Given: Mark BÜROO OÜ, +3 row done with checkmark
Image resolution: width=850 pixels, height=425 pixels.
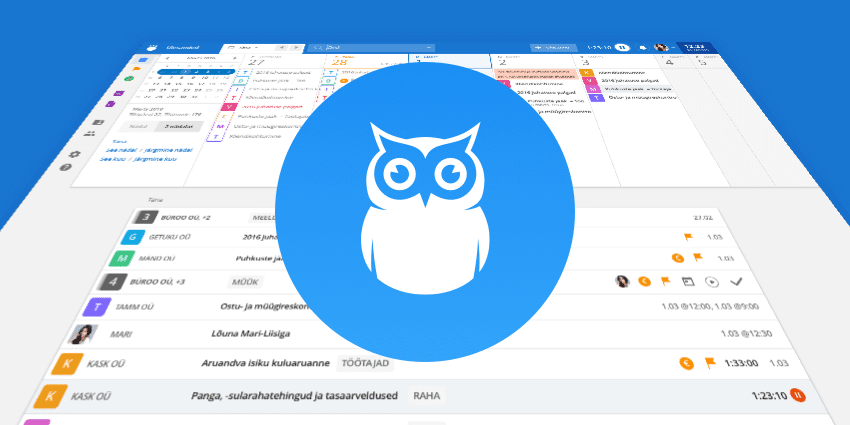Looking at the screenshot, I should tap(736, 282).
